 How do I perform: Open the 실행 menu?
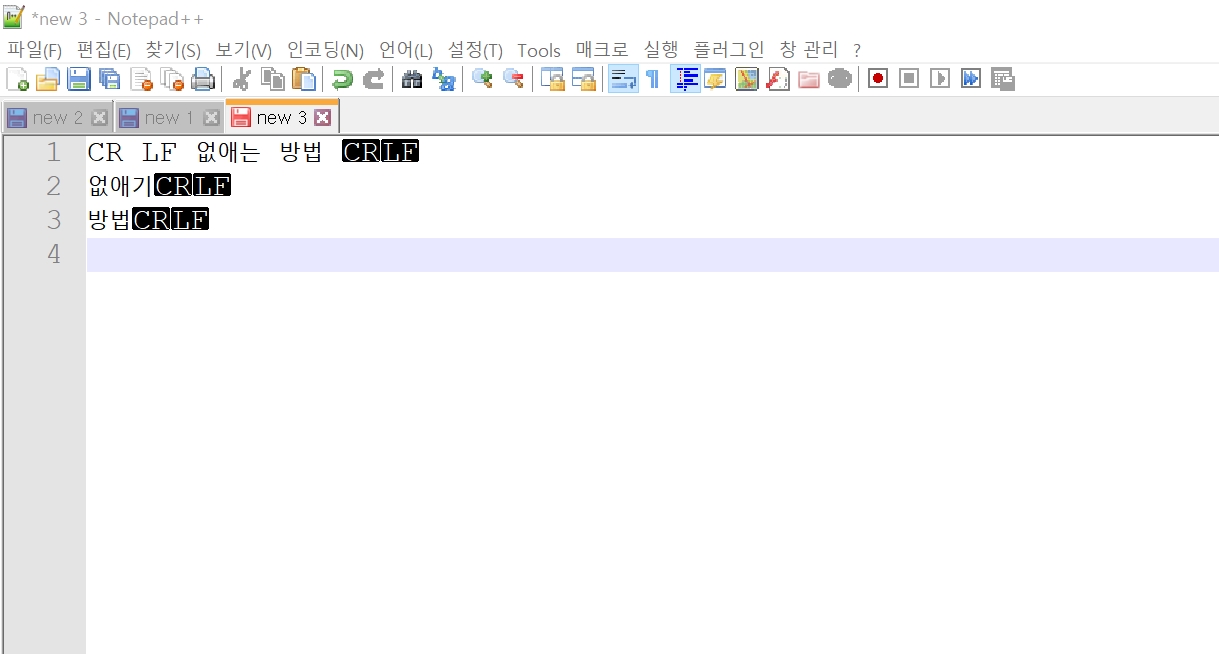coord(661,50)
